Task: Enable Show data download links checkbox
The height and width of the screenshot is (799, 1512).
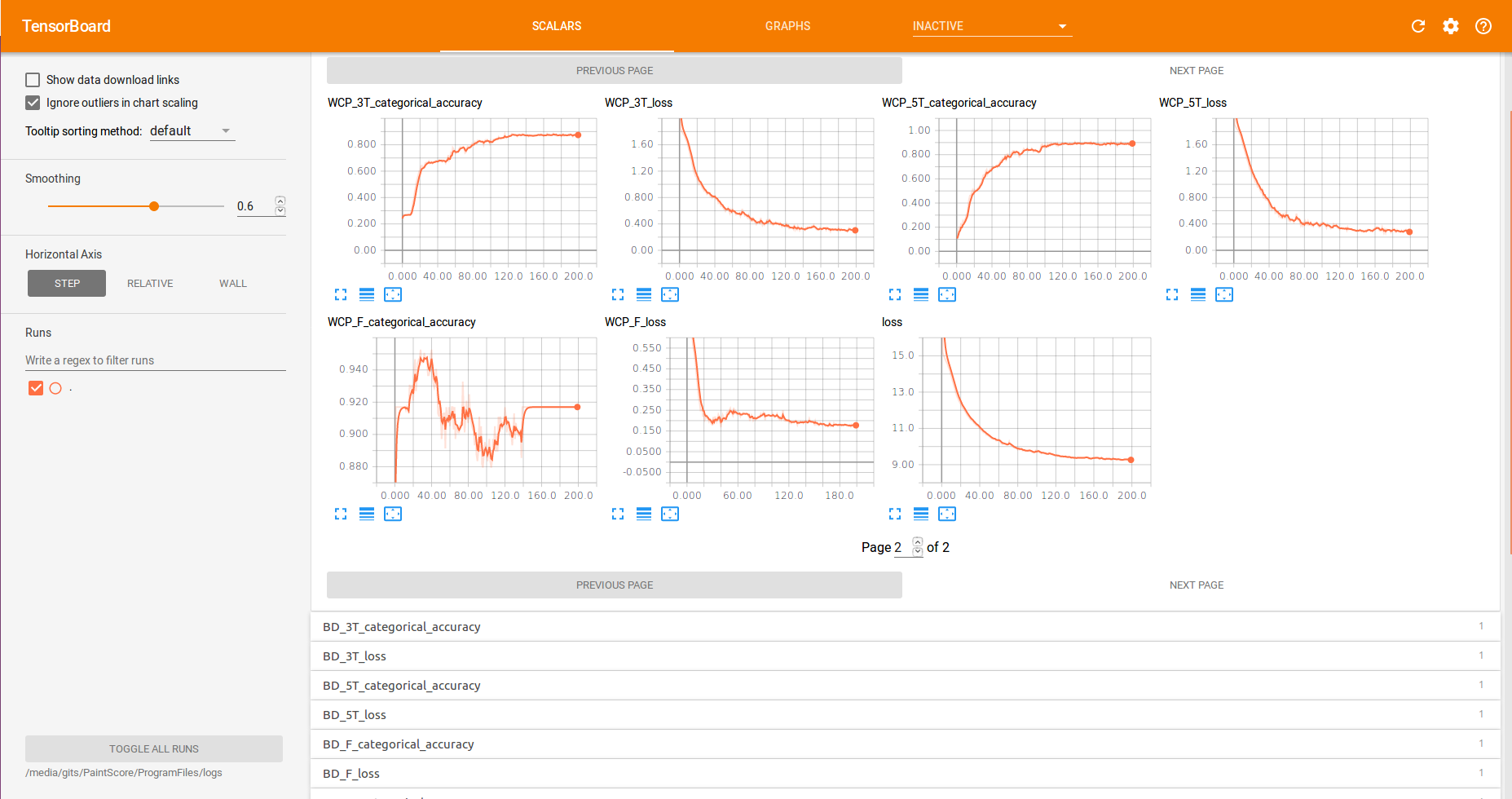Action: [x=33, y=80]
